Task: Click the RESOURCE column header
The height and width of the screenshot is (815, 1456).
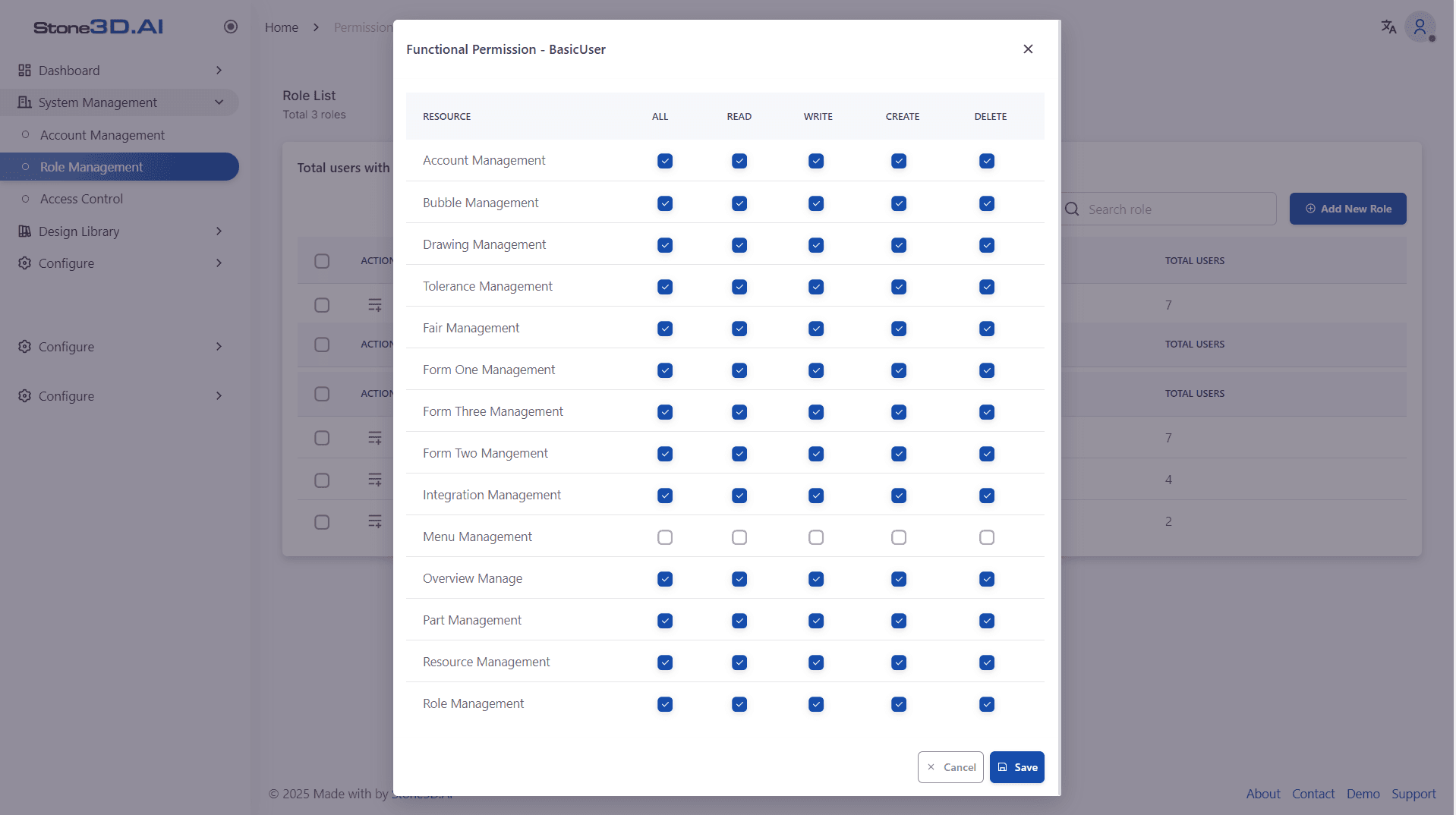Action: [446, 116]
